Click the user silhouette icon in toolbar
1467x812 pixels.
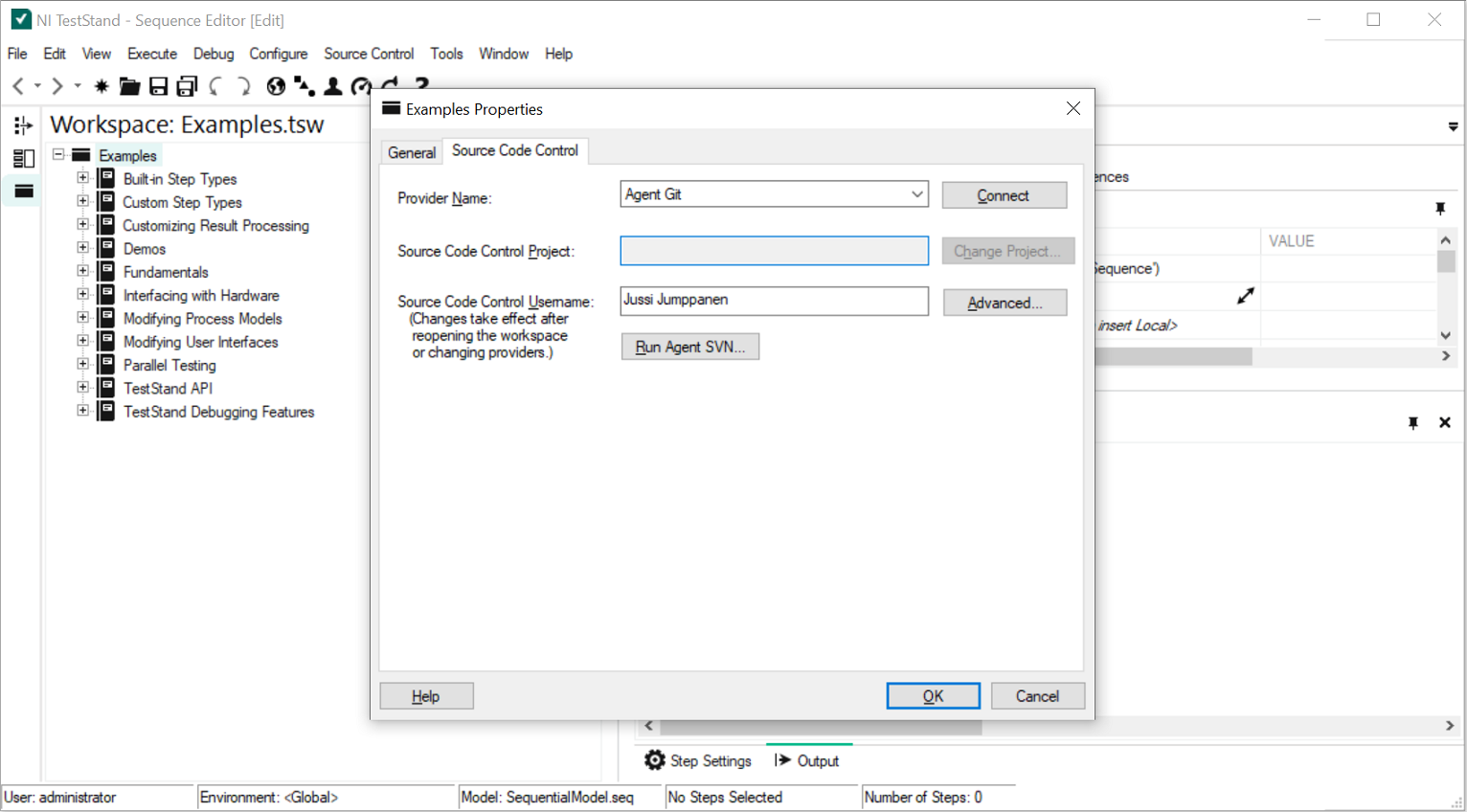click(332, 87)
